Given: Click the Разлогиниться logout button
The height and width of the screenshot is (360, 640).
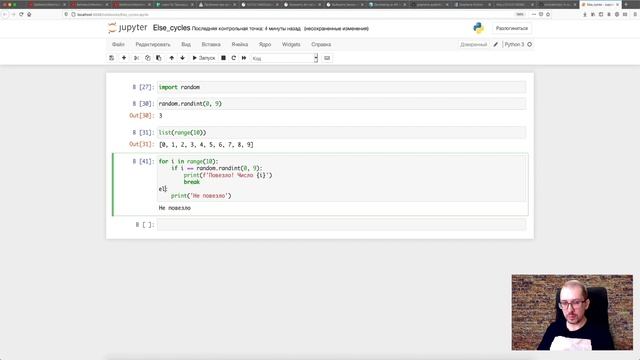Looking at the screenshot, I should [x=511, y=28].
